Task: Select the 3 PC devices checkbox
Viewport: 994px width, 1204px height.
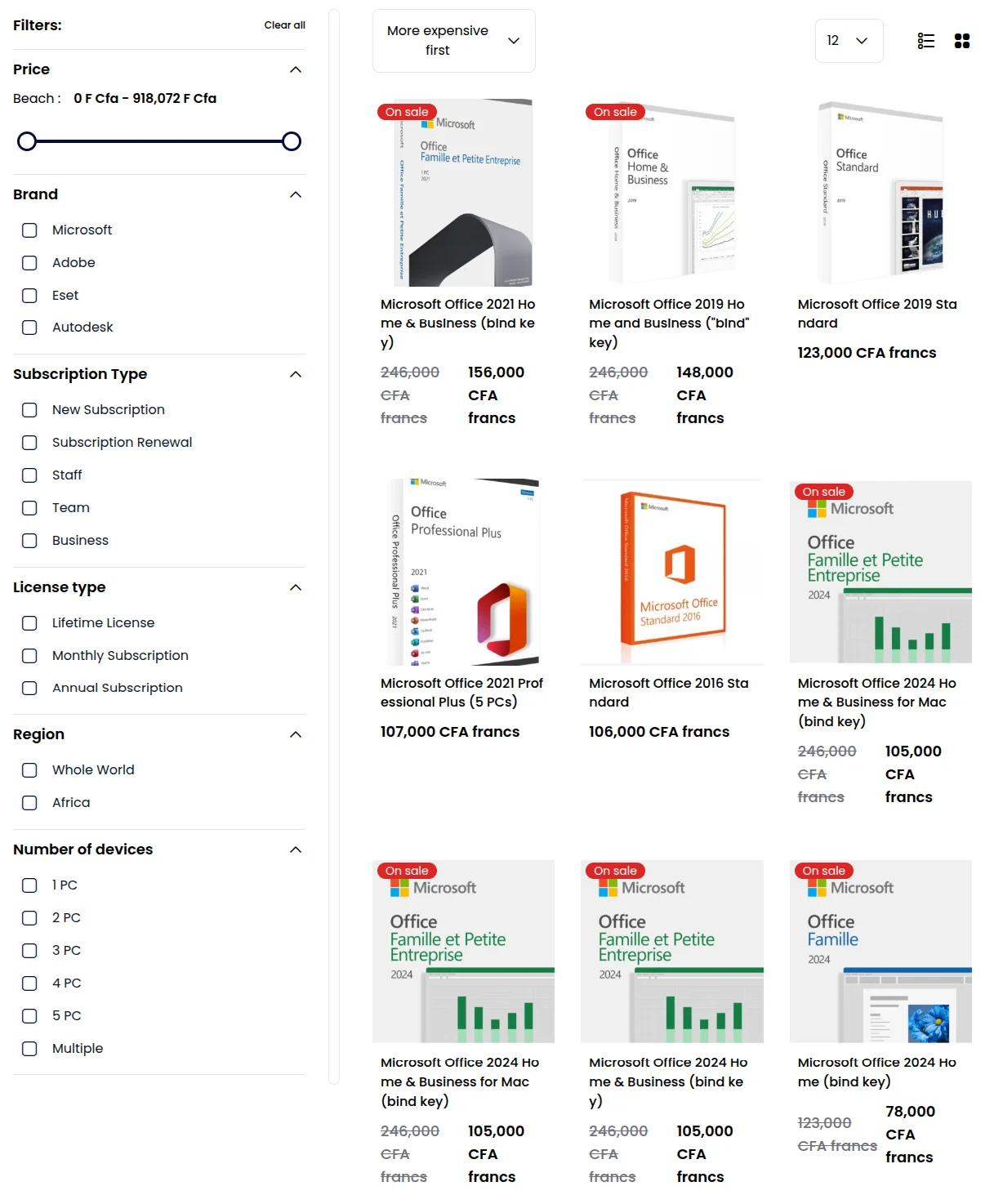Action: point(30,951)
